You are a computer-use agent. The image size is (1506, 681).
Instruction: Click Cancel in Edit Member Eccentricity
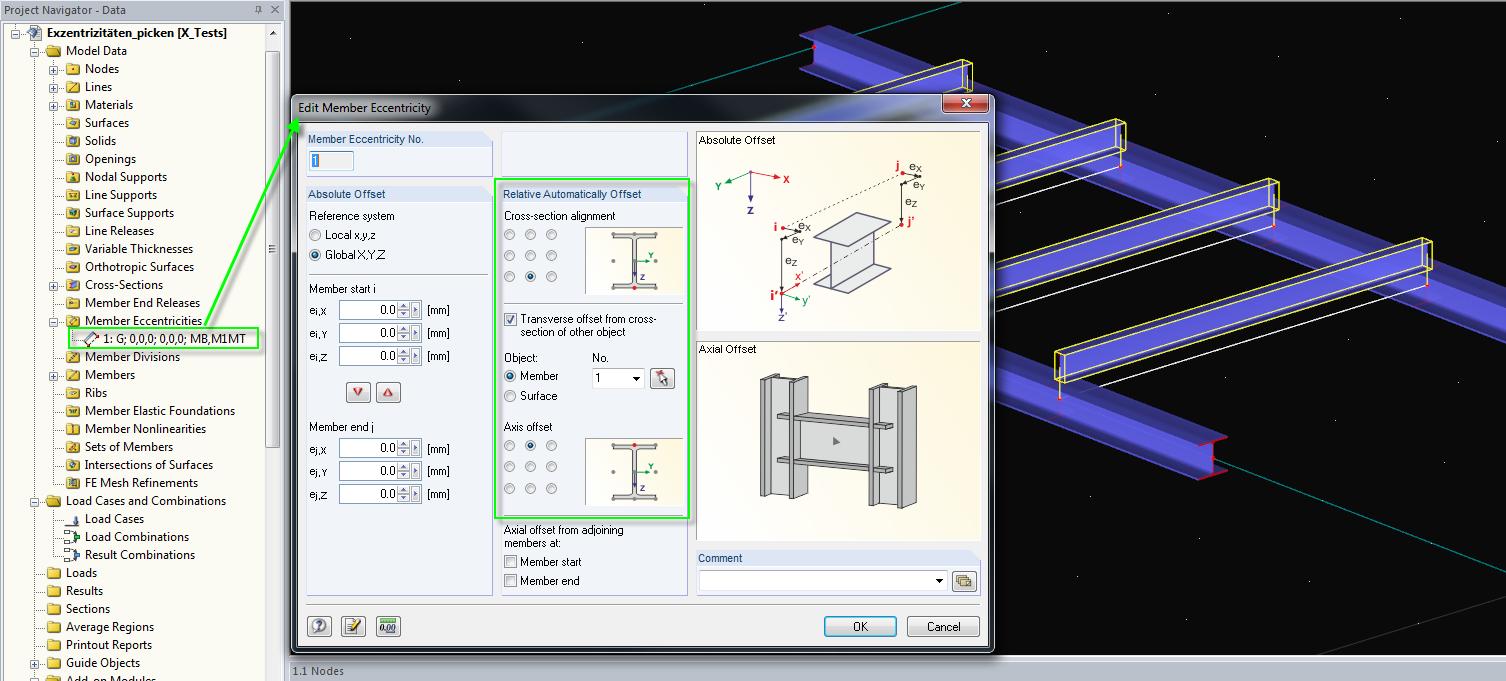[943, 627]
